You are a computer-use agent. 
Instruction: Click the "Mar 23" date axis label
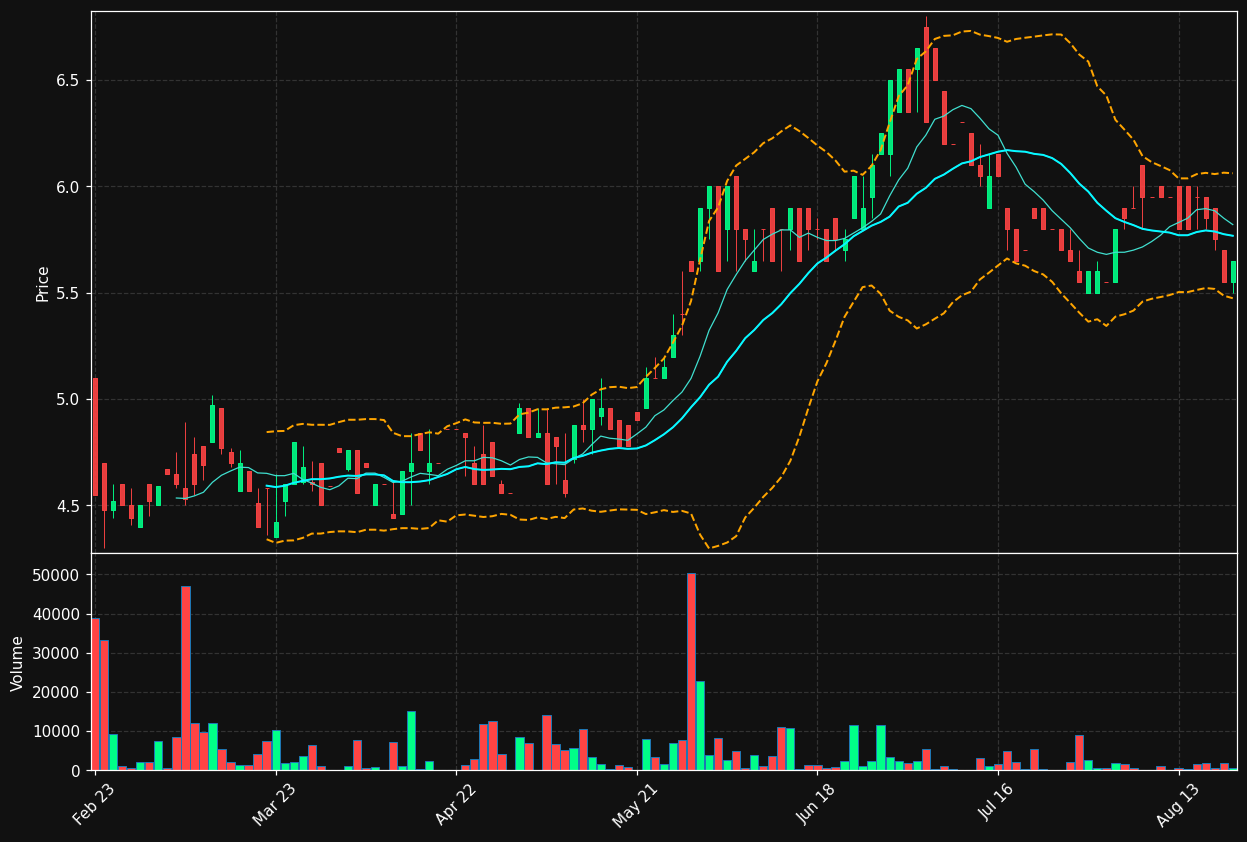point(274,804)
